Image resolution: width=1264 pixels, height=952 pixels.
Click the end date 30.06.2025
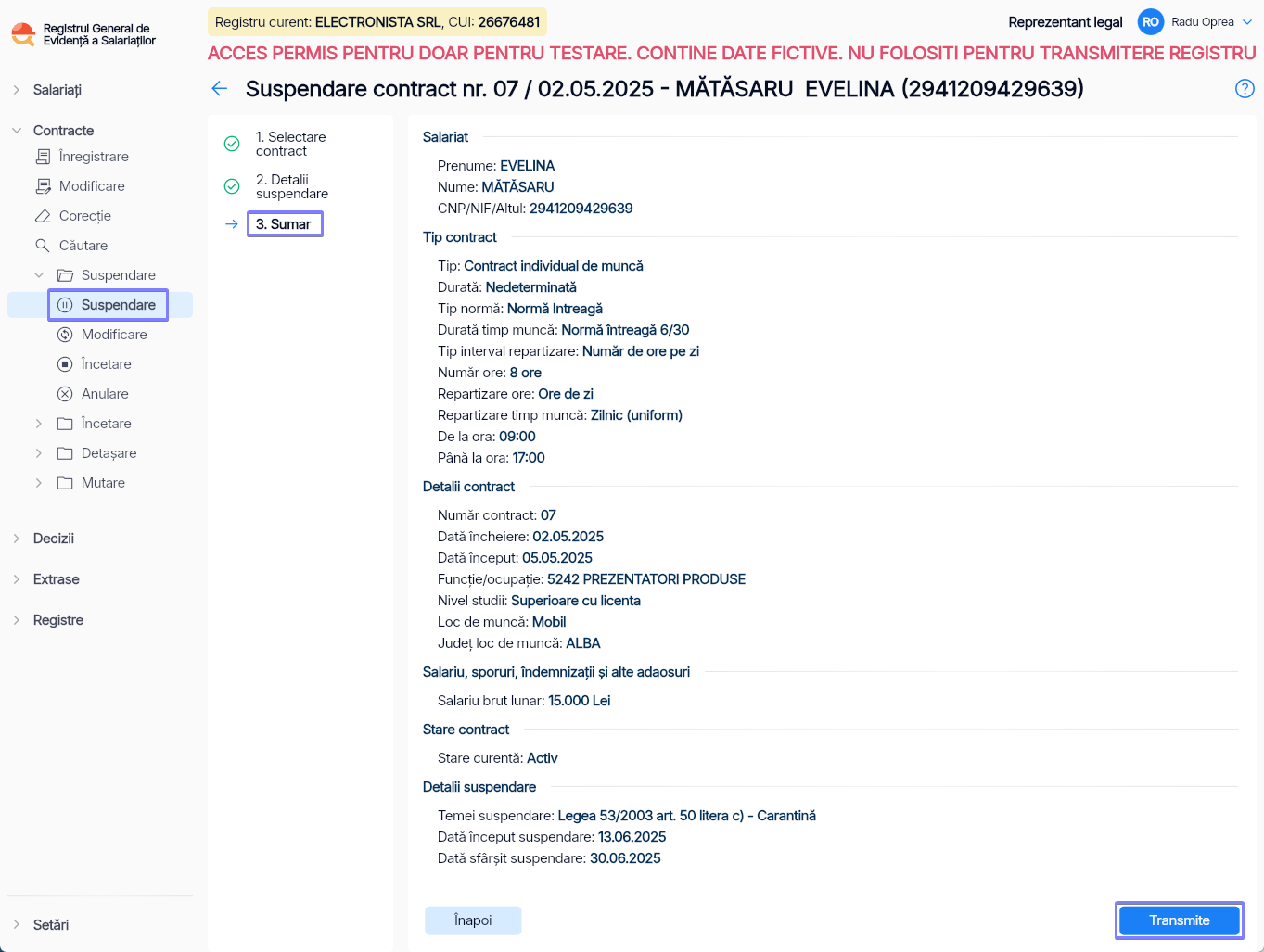(625, 858)
